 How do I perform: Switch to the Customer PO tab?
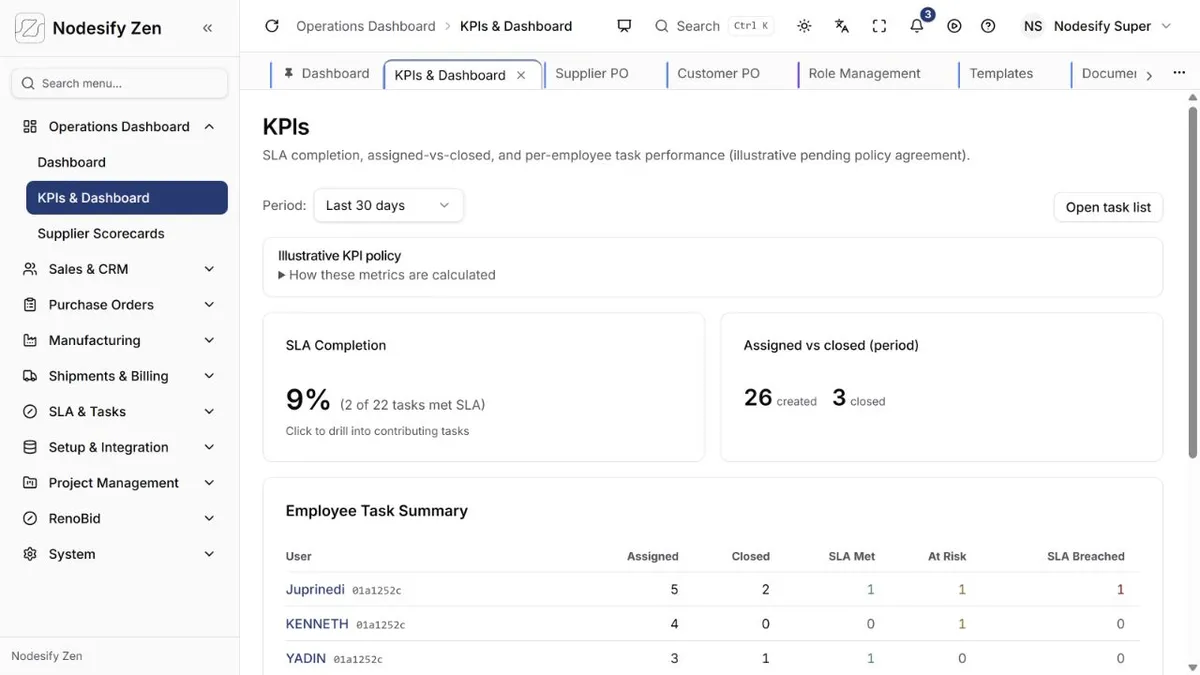(x=718, y=73)
